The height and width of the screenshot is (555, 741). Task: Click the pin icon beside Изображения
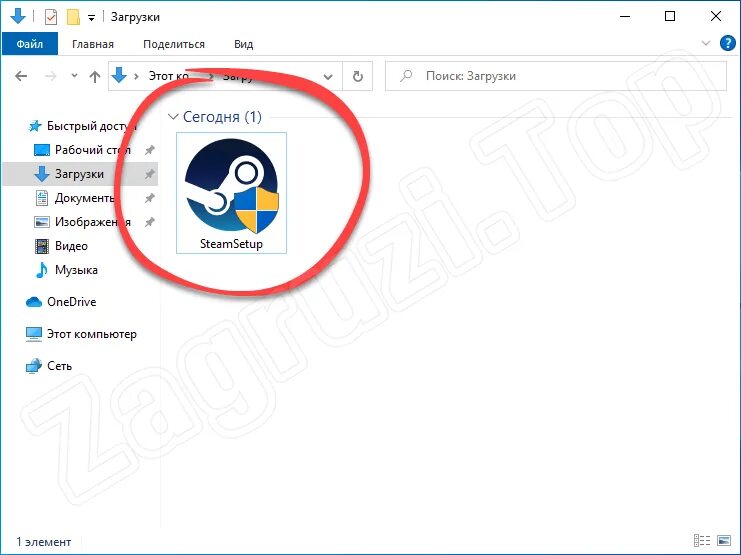click(149, 222)
